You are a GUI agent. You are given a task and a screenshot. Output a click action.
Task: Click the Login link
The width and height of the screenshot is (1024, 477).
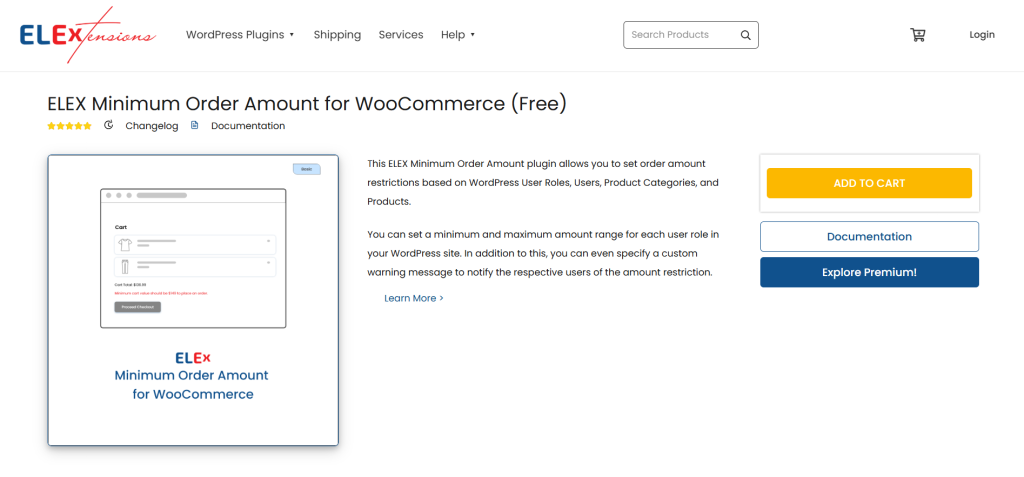click(982, 35)
